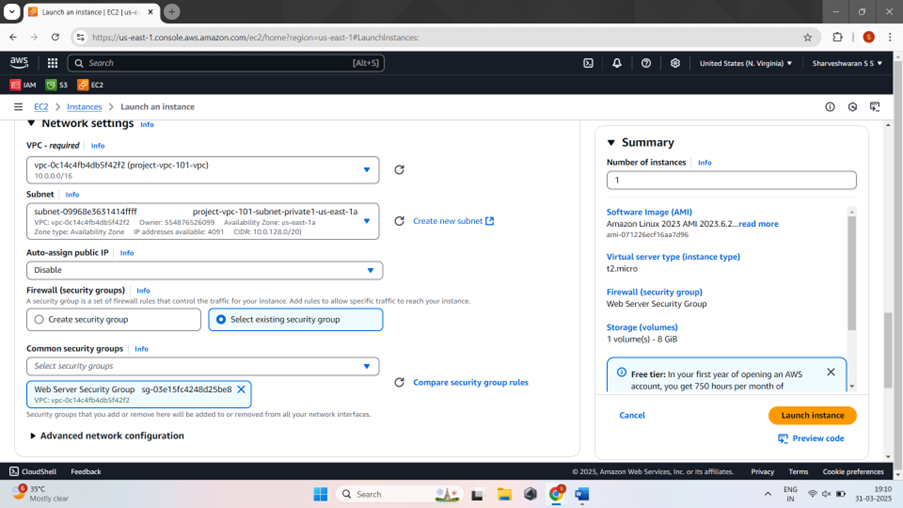Open the Chrome profile avatar
This screenshot has width=903, height=508.
pyautogui.click(x=868, y=37)
